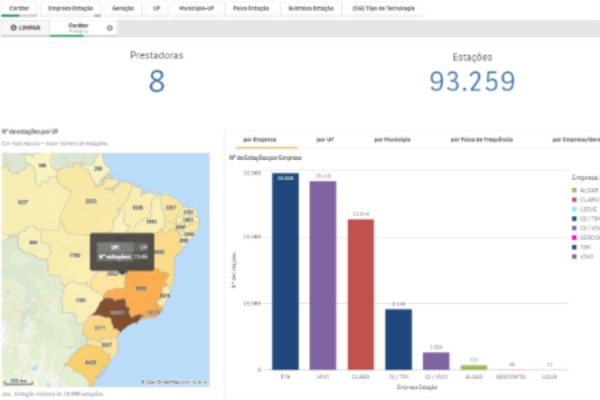Open the Município-UF filter
600x400 pixels.
tap(195, 7)
